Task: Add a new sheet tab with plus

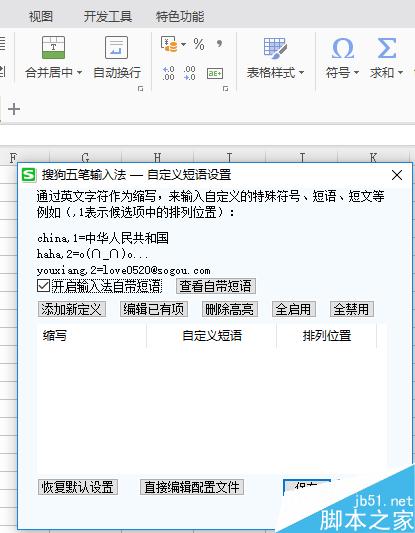Action: pyautogui.click(x=14, y=109)
